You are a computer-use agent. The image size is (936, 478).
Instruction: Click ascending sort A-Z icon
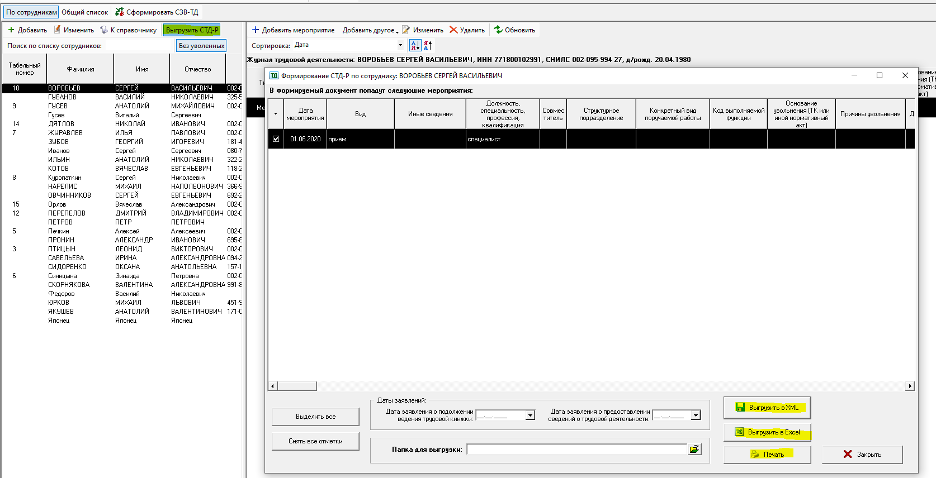415,45
